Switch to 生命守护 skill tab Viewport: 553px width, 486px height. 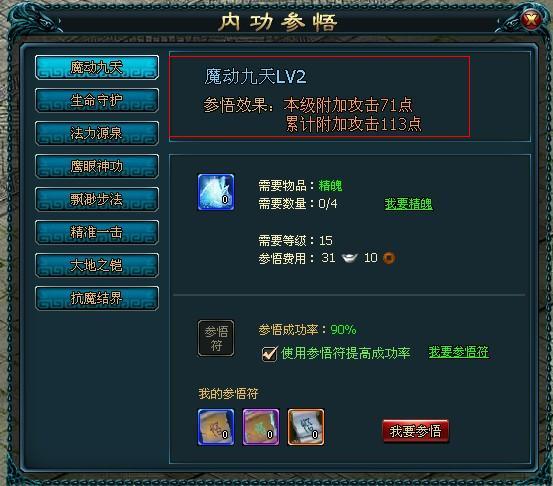tap(97, 100)
